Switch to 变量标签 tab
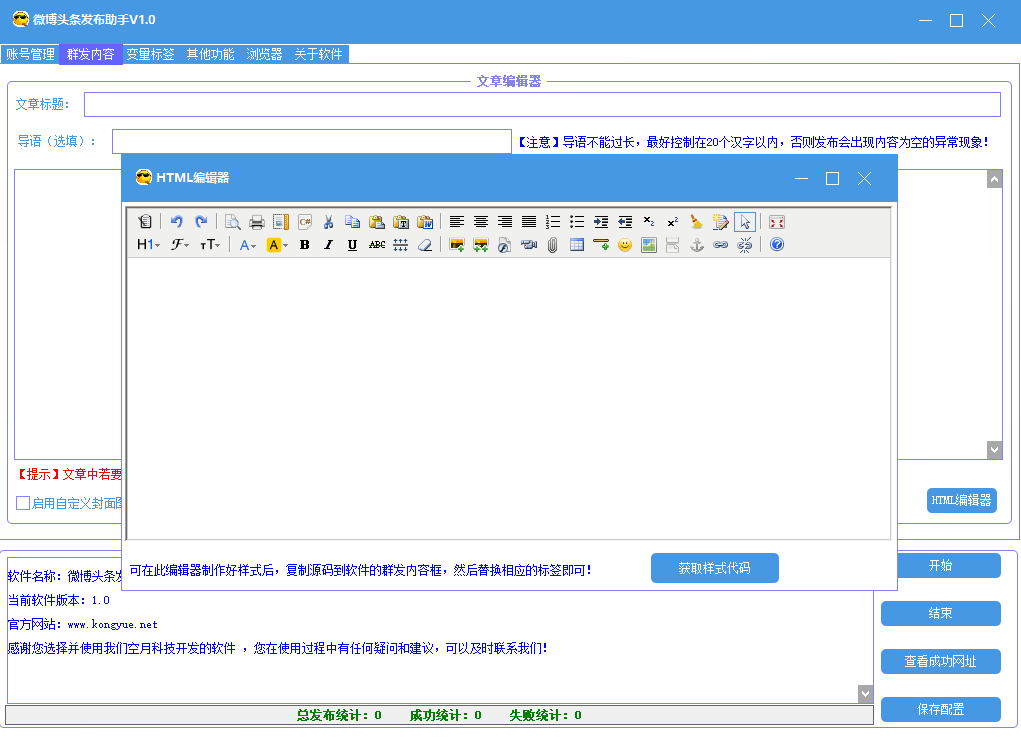The width and height of the screenshot is (1021, 748). coord(150,54)
